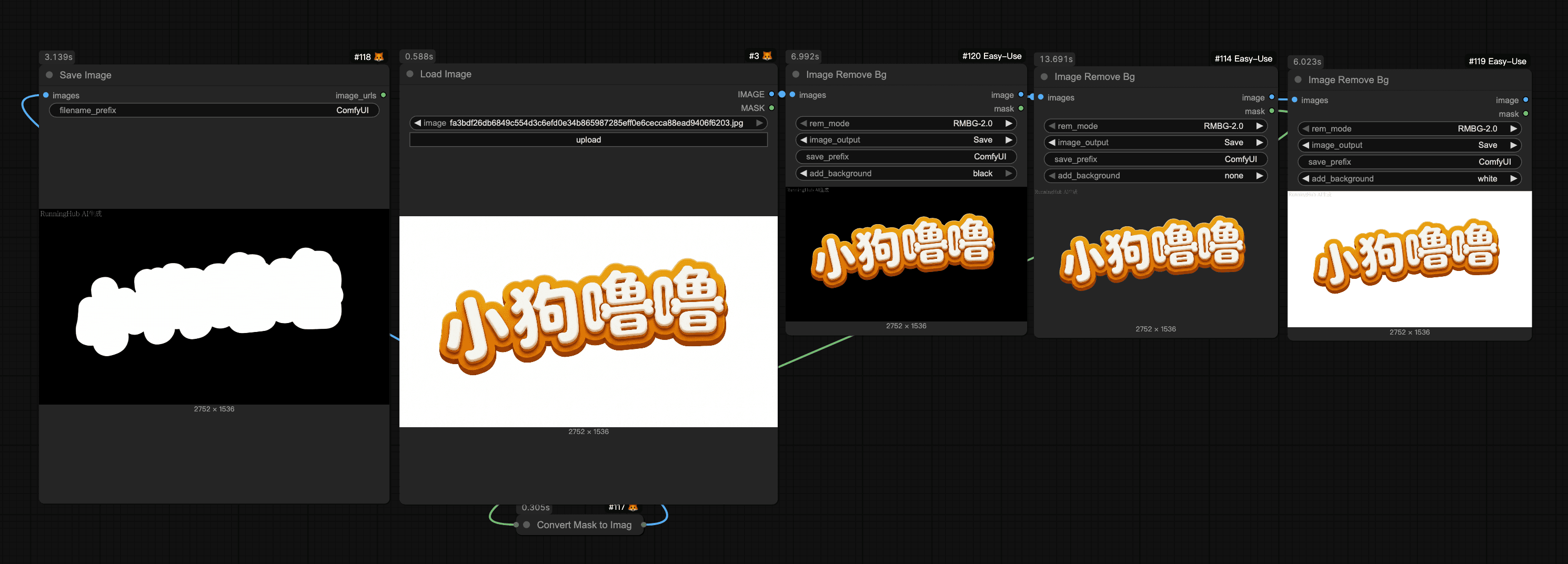Next rem_mode arrow on node #119

[x=1513, y=129]
